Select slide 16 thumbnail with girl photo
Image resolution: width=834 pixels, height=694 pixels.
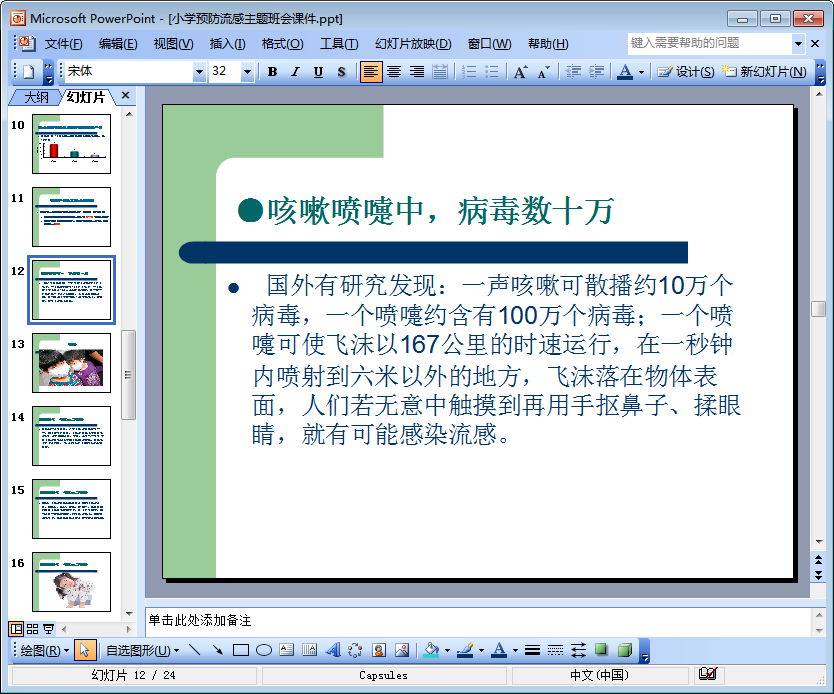(x=72, y=582)
